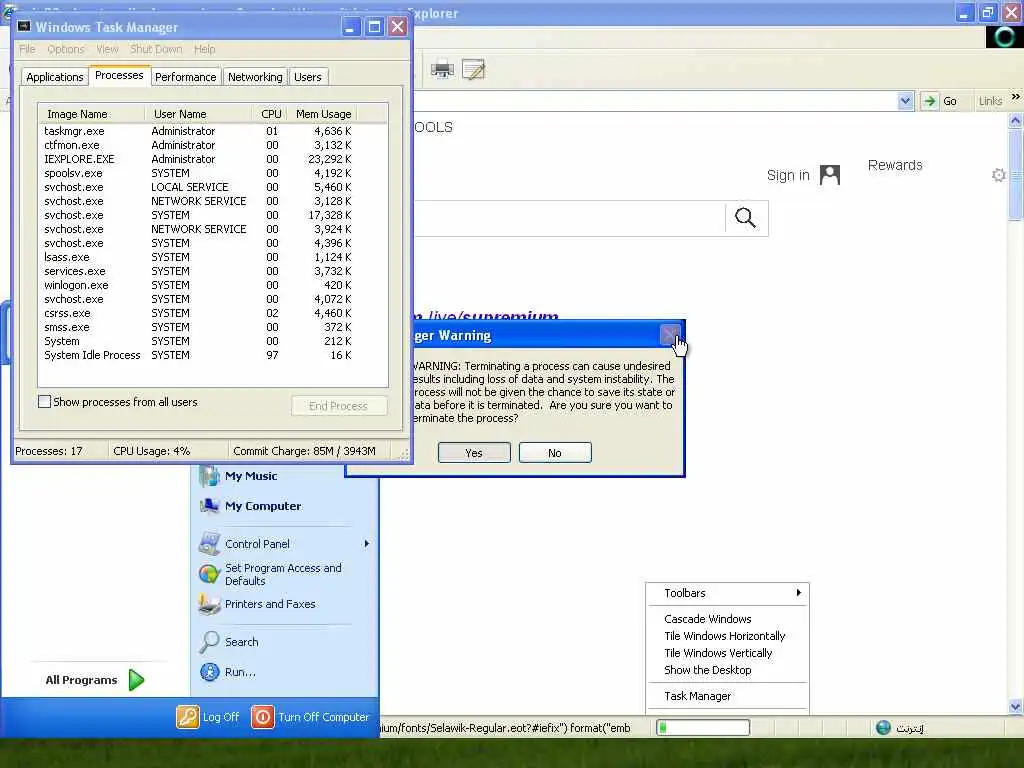Click Yes in the warning dialog
Viewport: 1024px width, 768px height.
coord(474,453)
